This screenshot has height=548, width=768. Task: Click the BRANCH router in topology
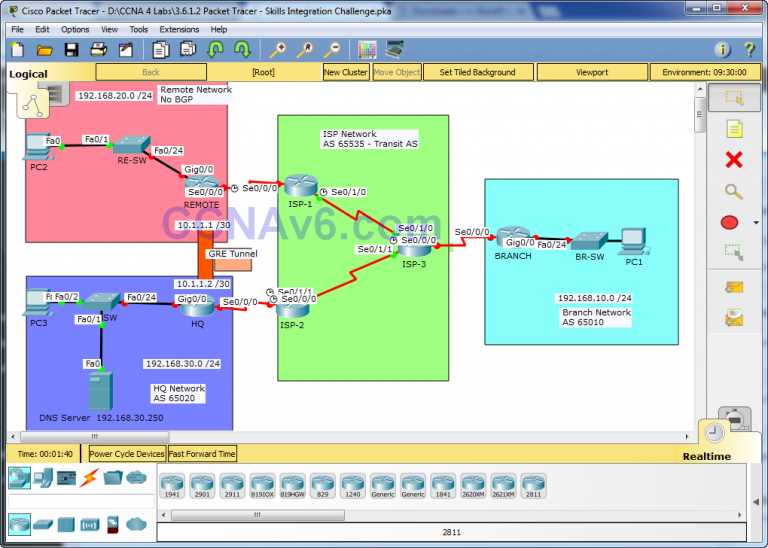pos(513,238)
